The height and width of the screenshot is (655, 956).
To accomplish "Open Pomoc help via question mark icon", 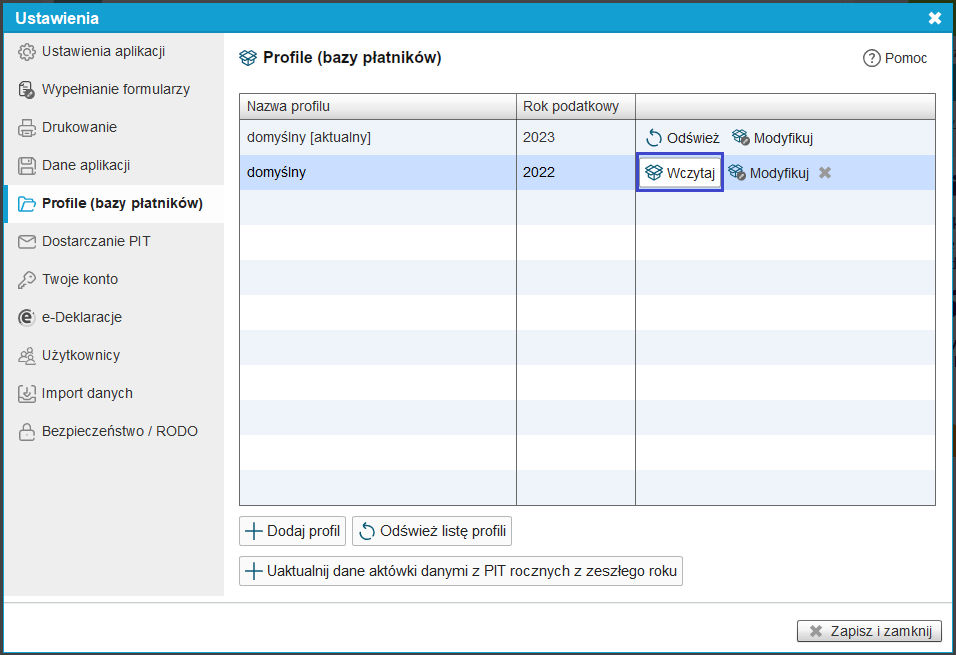I will coord(871,58).
